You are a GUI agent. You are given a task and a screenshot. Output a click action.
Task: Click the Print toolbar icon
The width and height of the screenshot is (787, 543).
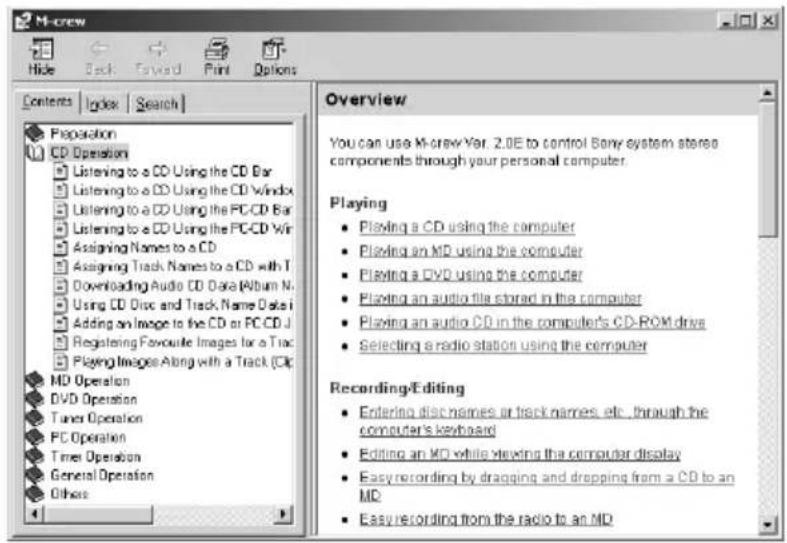click(217, 50)
